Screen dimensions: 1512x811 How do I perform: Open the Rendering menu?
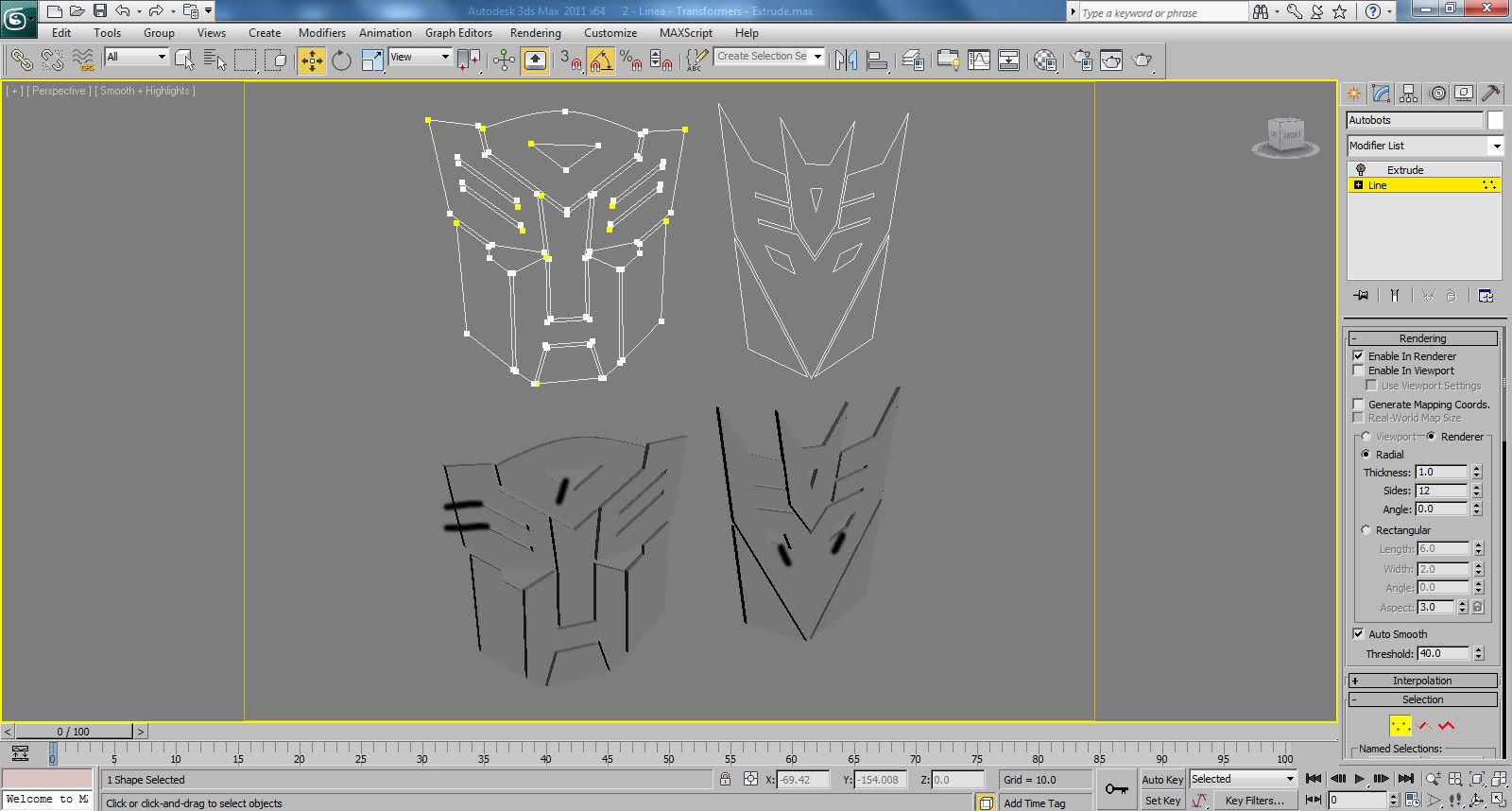click(x=536, y=33)
